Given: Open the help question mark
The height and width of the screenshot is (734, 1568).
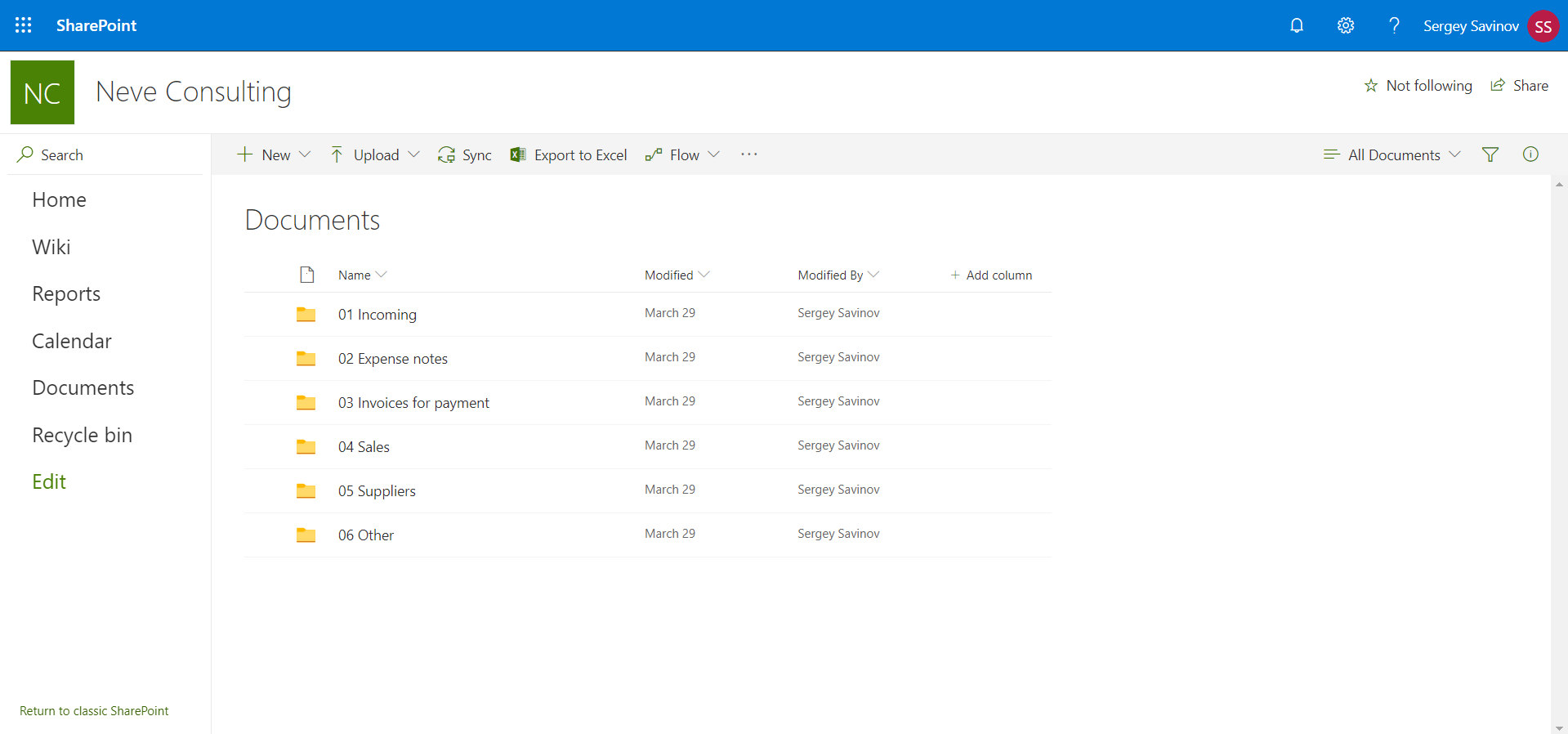Looking at the screenshot, I should [x=1394, y=25].
